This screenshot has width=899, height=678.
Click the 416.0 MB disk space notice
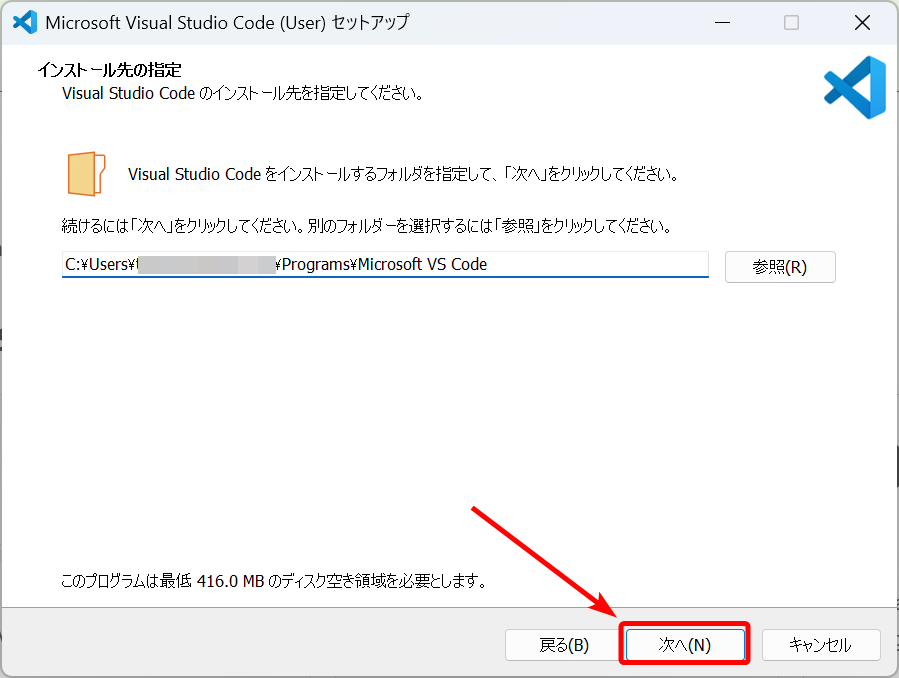tap(273, 580)
